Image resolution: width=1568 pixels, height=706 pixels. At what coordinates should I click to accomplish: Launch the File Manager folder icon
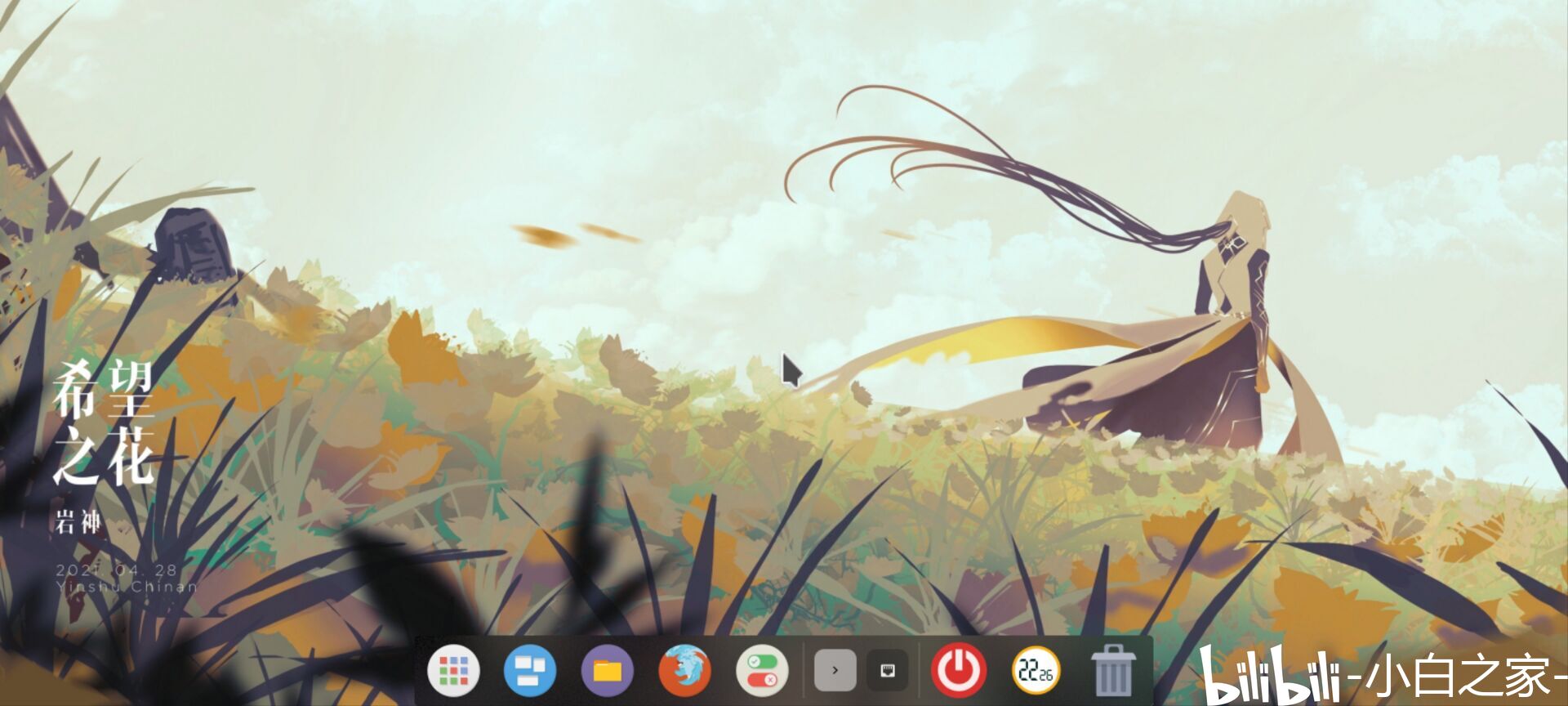click(608, 671)
